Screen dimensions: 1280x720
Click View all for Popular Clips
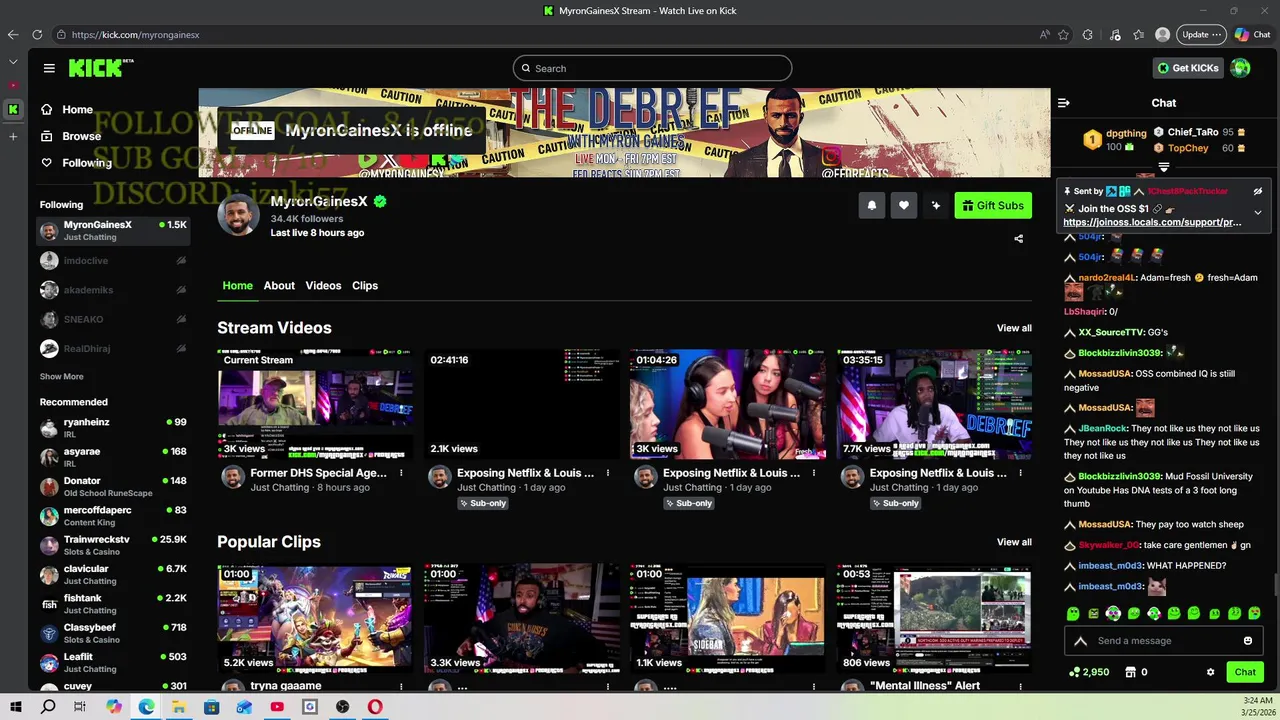click(x=1014, y=542)
